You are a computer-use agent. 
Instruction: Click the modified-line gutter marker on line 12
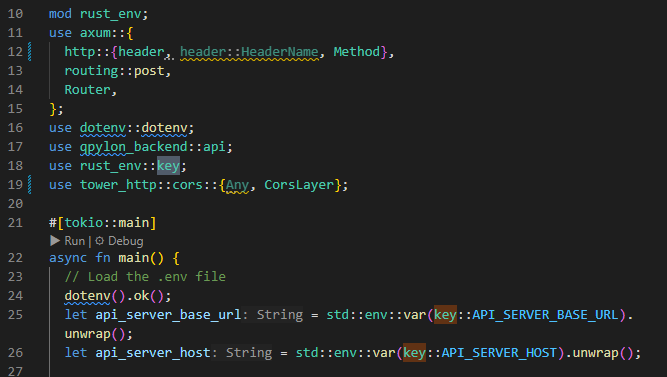pyautogui.click(x=29, y=51)
